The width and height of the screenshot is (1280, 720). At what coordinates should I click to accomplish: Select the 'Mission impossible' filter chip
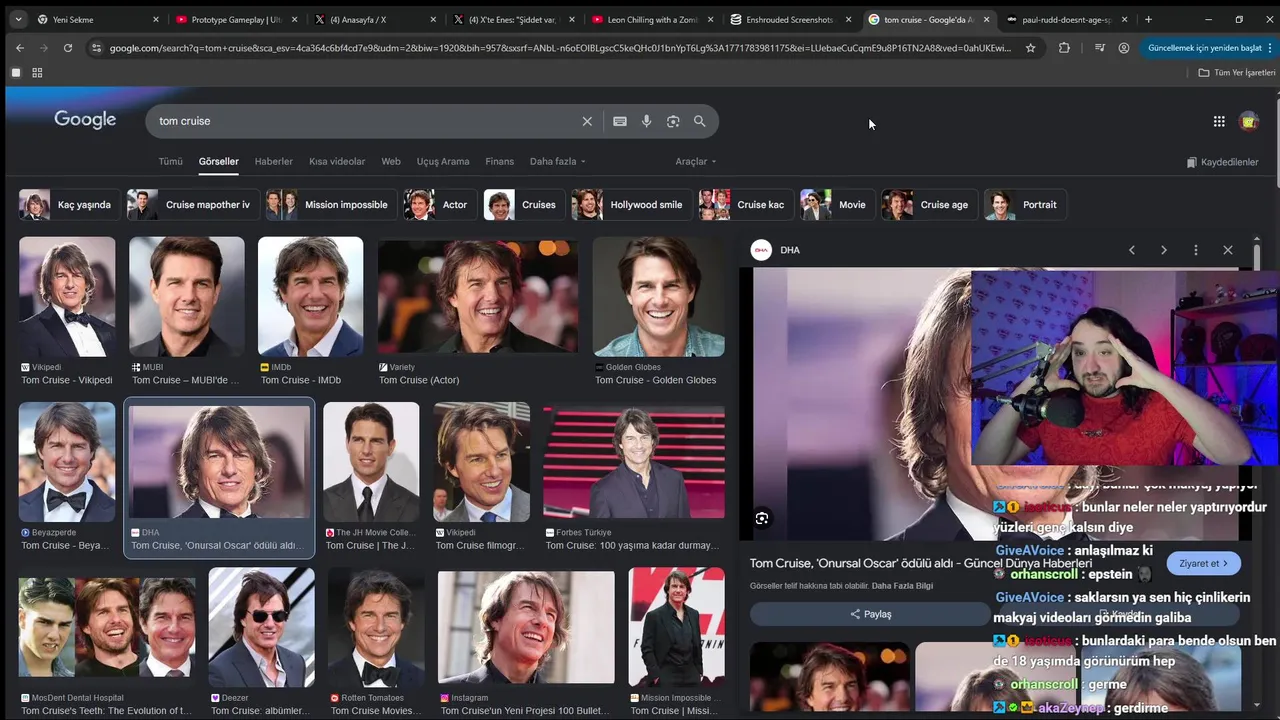[332, 205]
